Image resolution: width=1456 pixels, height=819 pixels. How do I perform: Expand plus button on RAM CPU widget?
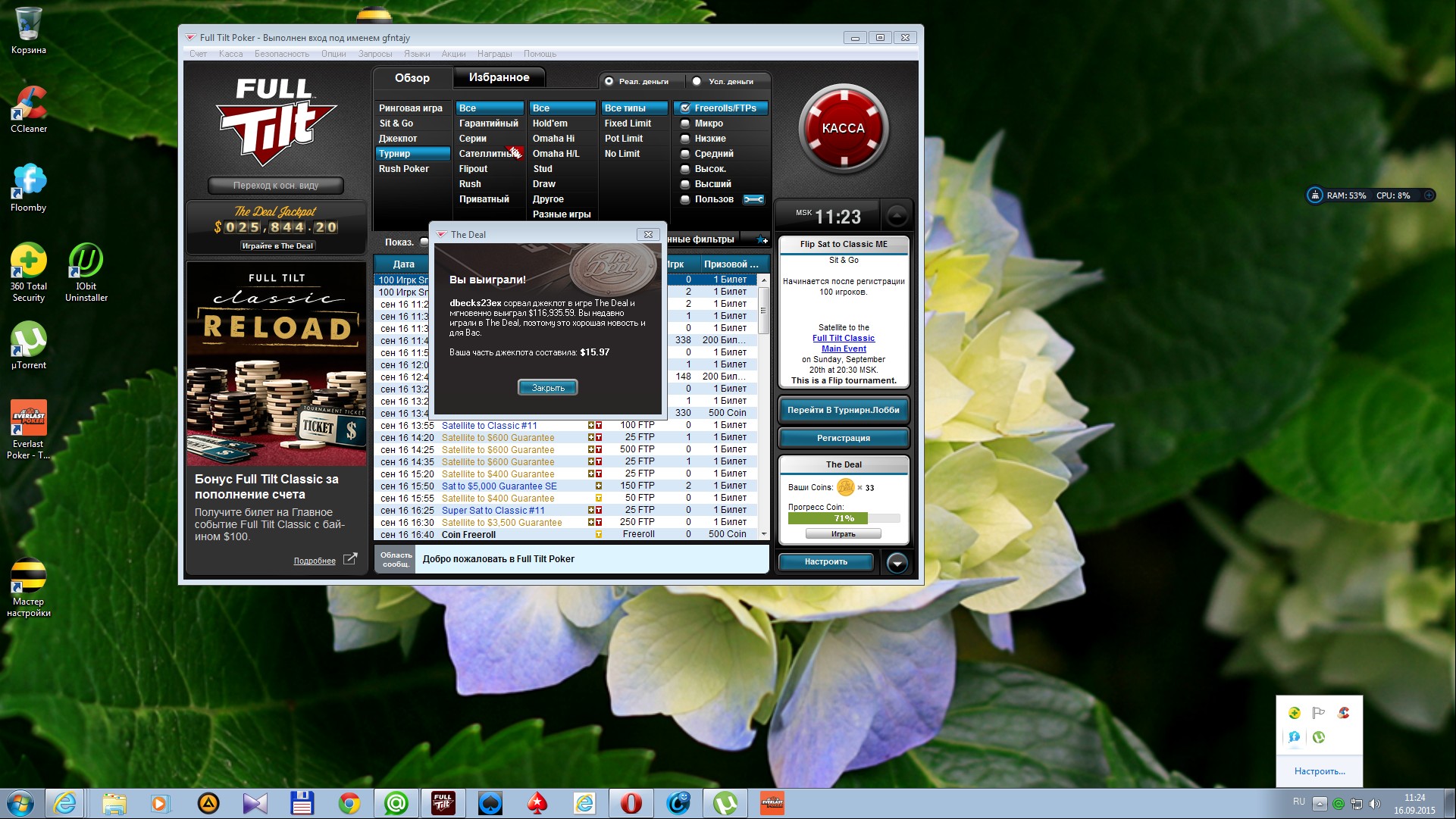pyautogui.click(x=1429, y=195)
